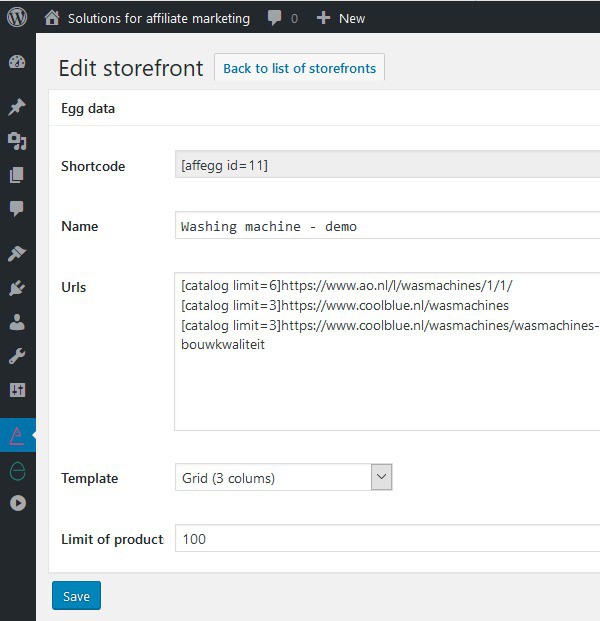Open Appearance via the paintbrush icon

(17, 254)
